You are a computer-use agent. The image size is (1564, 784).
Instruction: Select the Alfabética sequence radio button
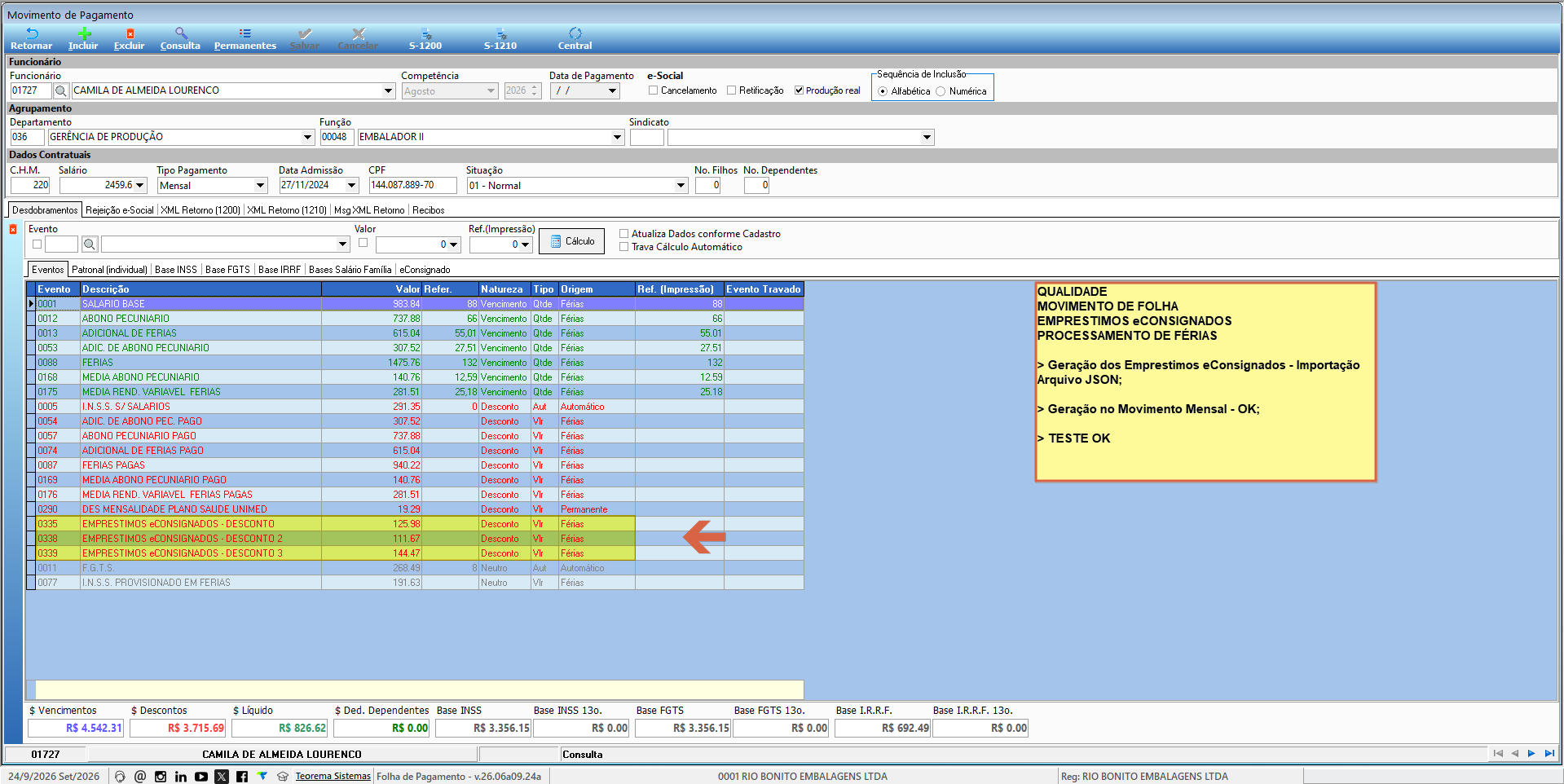click(x=883, y=91)
